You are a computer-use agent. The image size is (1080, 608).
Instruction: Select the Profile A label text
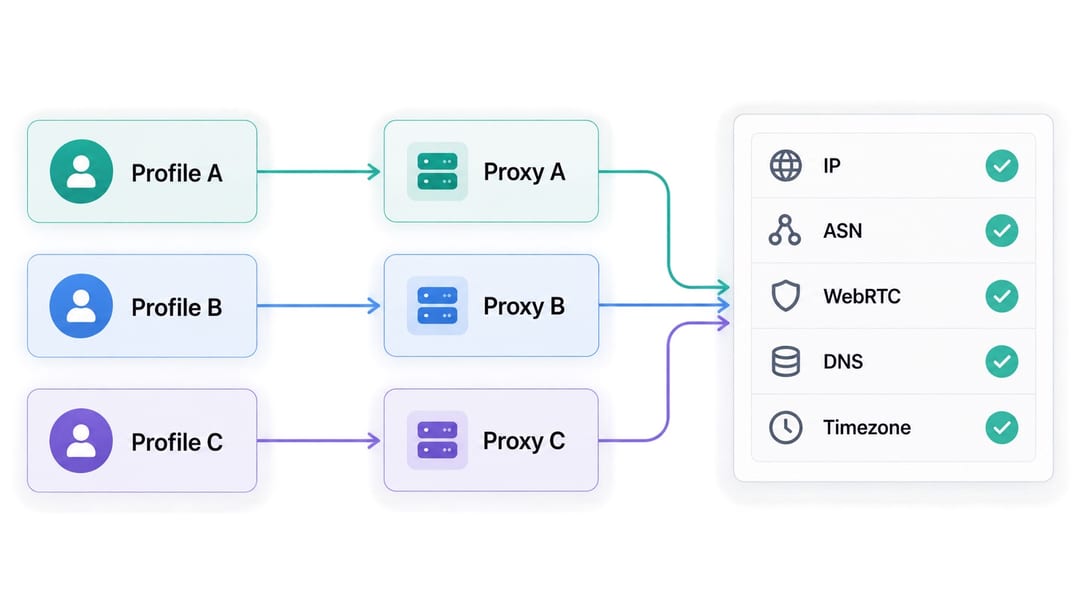coord(177,174)
